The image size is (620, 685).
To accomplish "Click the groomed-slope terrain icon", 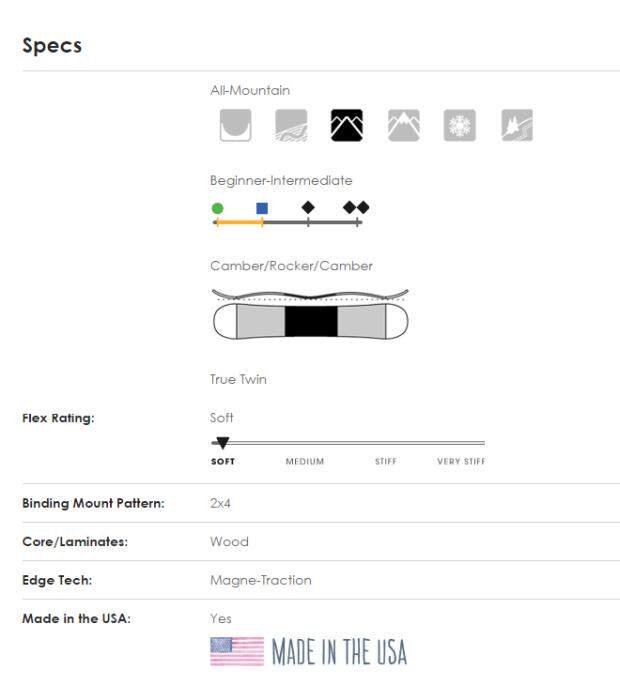I will (291, 125).
